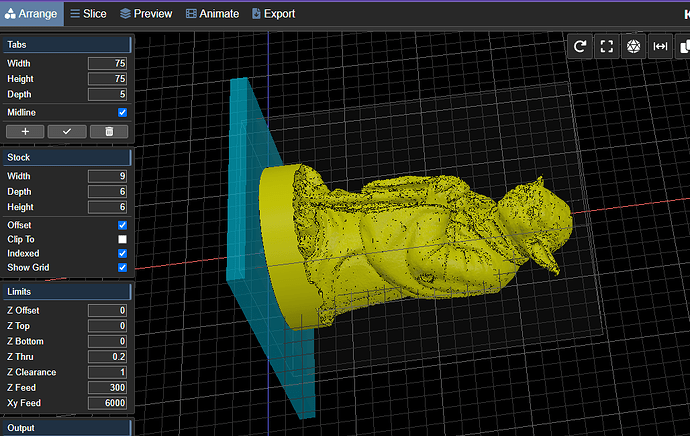
Task: Click the fit-to-view frame icon
Action: (607, 46)
